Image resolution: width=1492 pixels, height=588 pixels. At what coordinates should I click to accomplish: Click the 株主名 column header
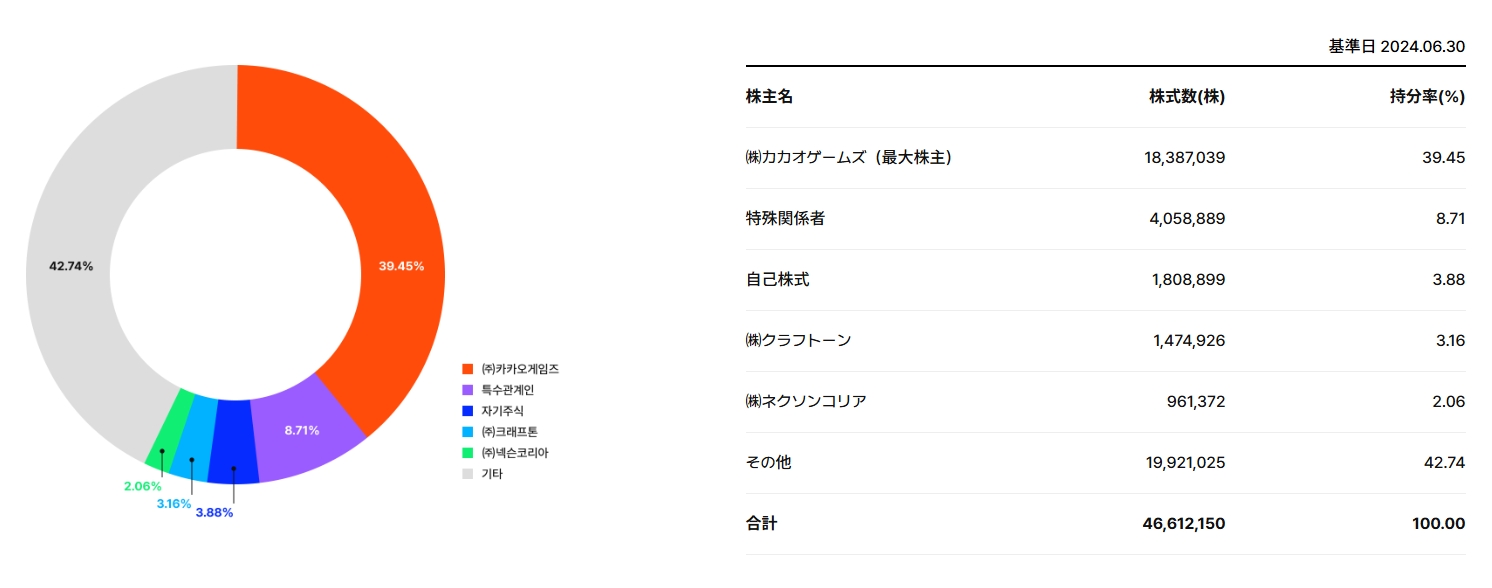(769, 97)
